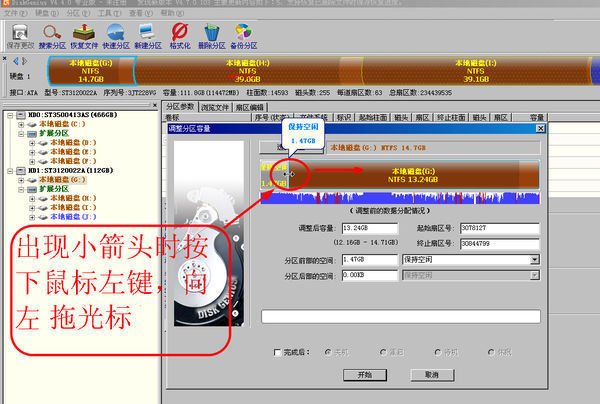Select the 待机 standby radio option
The image size is (600, 404).
coord(438,352)
